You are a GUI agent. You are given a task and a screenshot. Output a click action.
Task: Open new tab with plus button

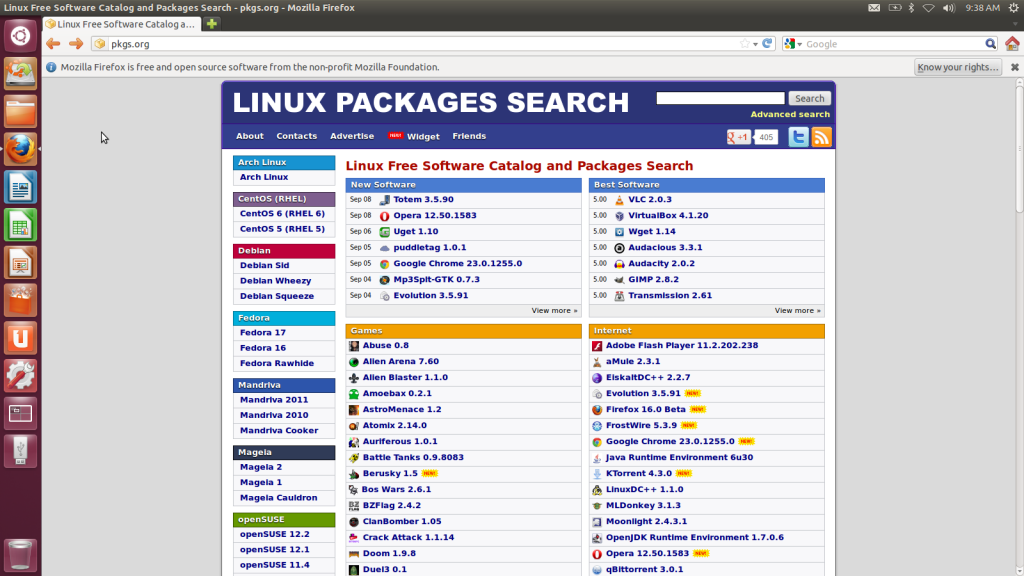click(x=212, y=24)
